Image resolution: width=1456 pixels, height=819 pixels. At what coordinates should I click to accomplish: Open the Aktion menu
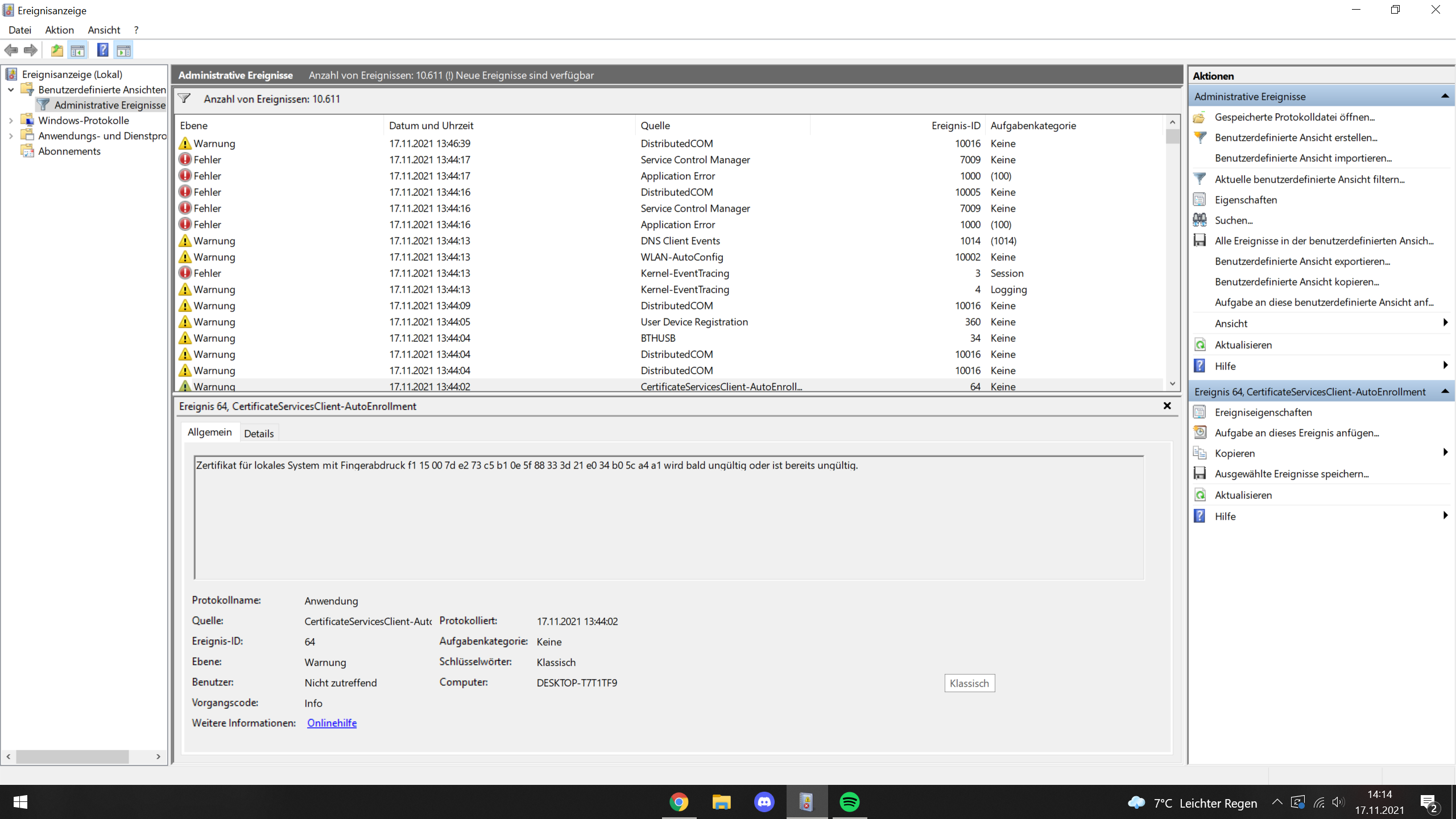coord(59,30)
